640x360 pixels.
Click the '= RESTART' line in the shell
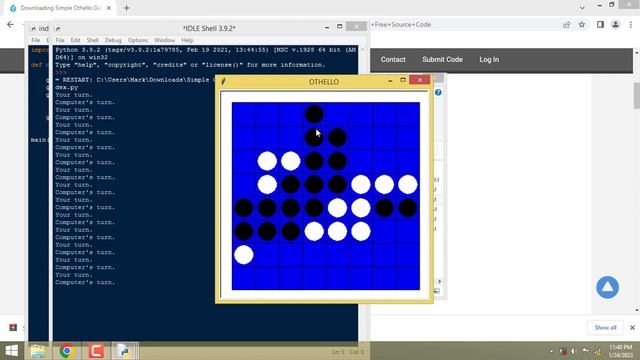click(x=134, y=80)
